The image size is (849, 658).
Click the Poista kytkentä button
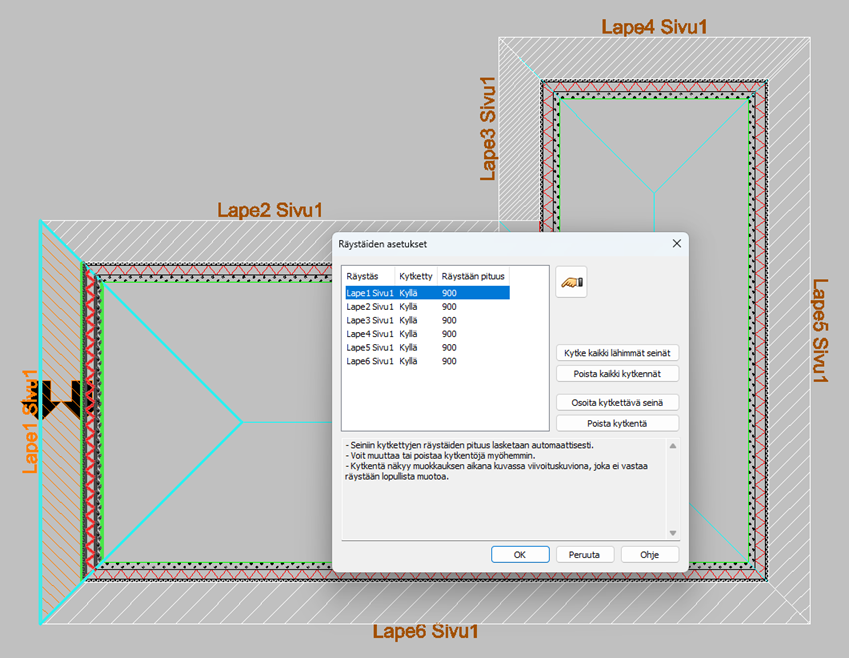pos(617,423)
